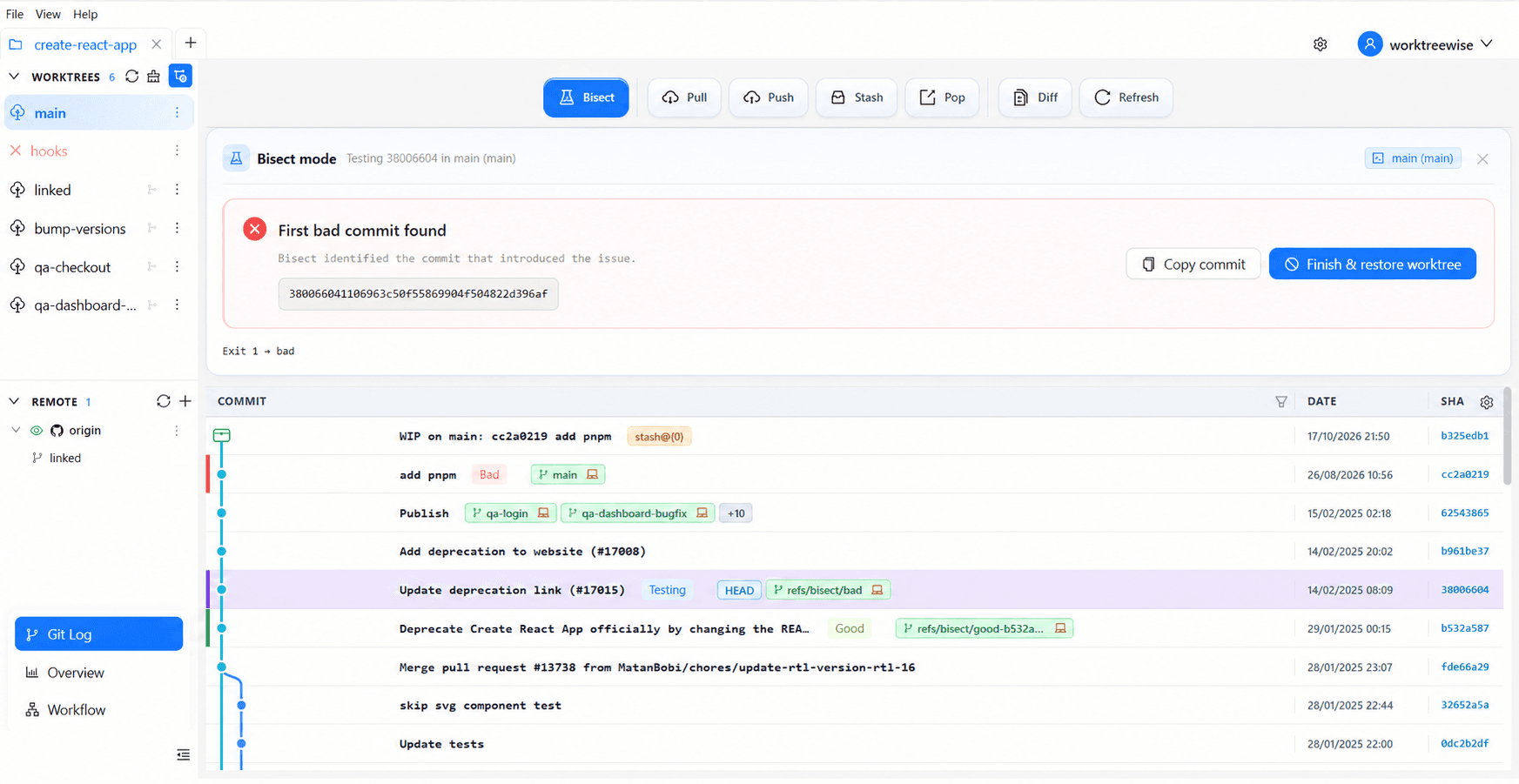
Task: Click the HEAD tag on testing commit
Action: tap(739, 590)
